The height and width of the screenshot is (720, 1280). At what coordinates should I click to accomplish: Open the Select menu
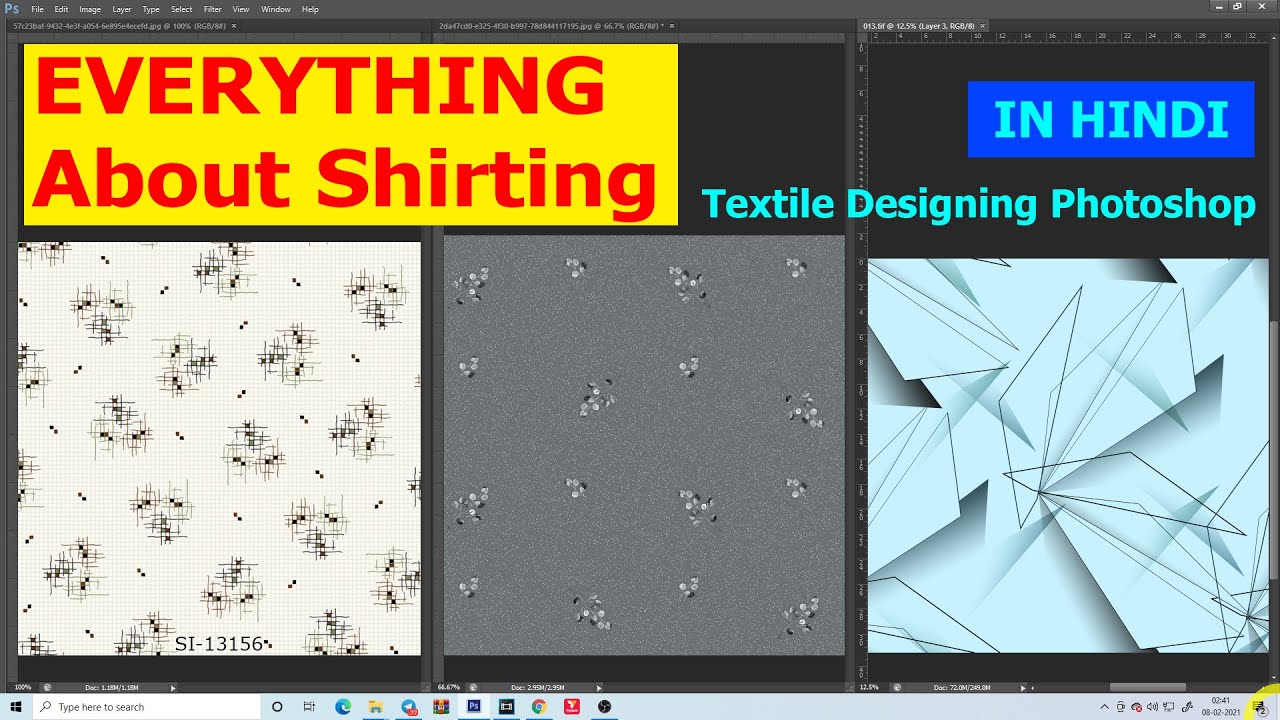[181, 9]
